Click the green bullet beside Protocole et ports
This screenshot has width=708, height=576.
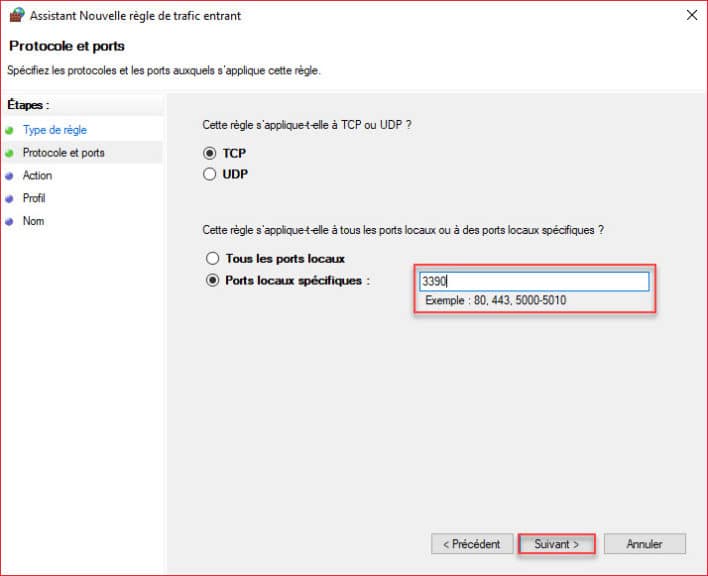(9, 153)
